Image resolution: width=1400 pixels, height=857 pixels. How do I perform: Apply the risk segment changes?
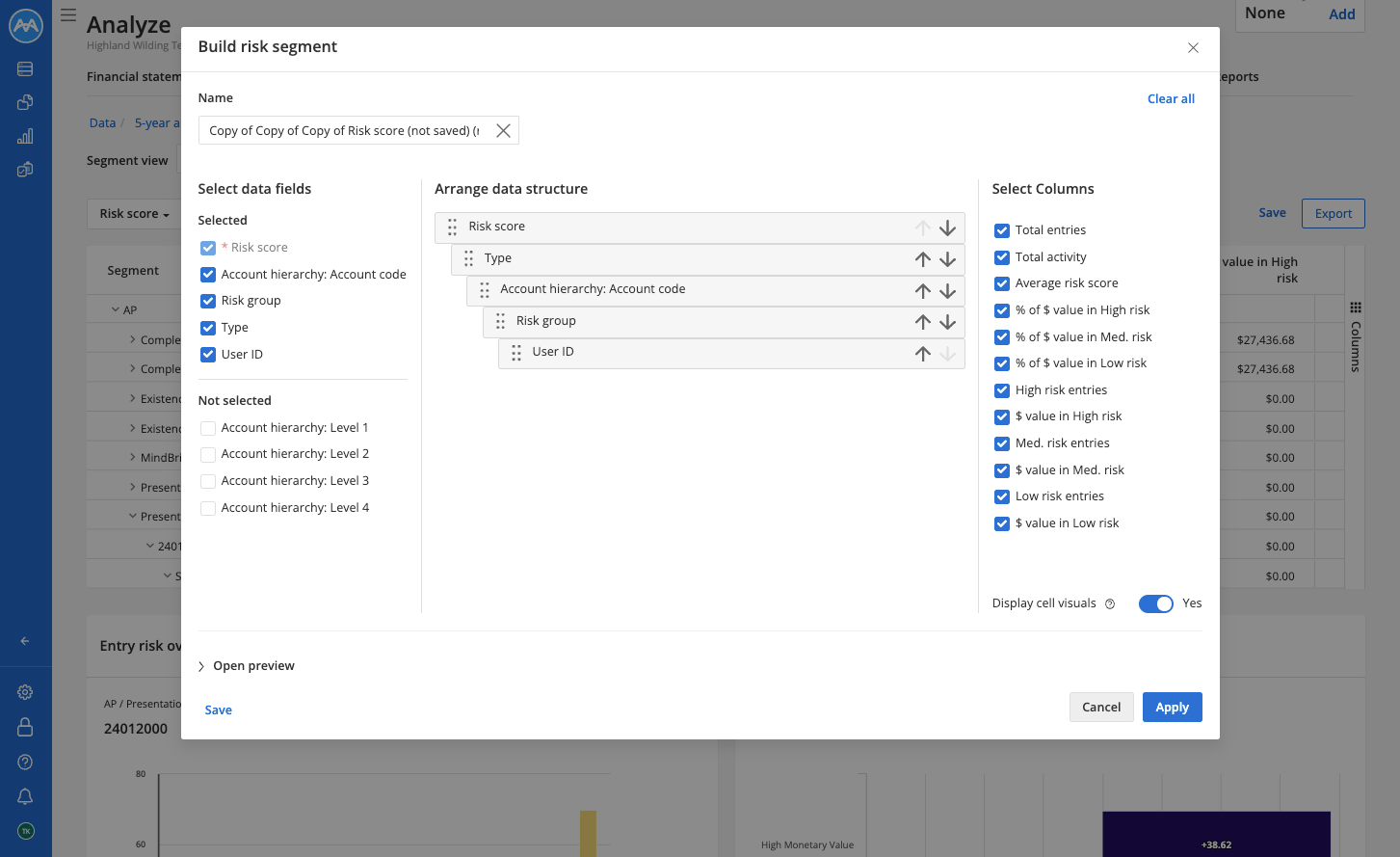pyautogui.click(x=1172, y=707)
